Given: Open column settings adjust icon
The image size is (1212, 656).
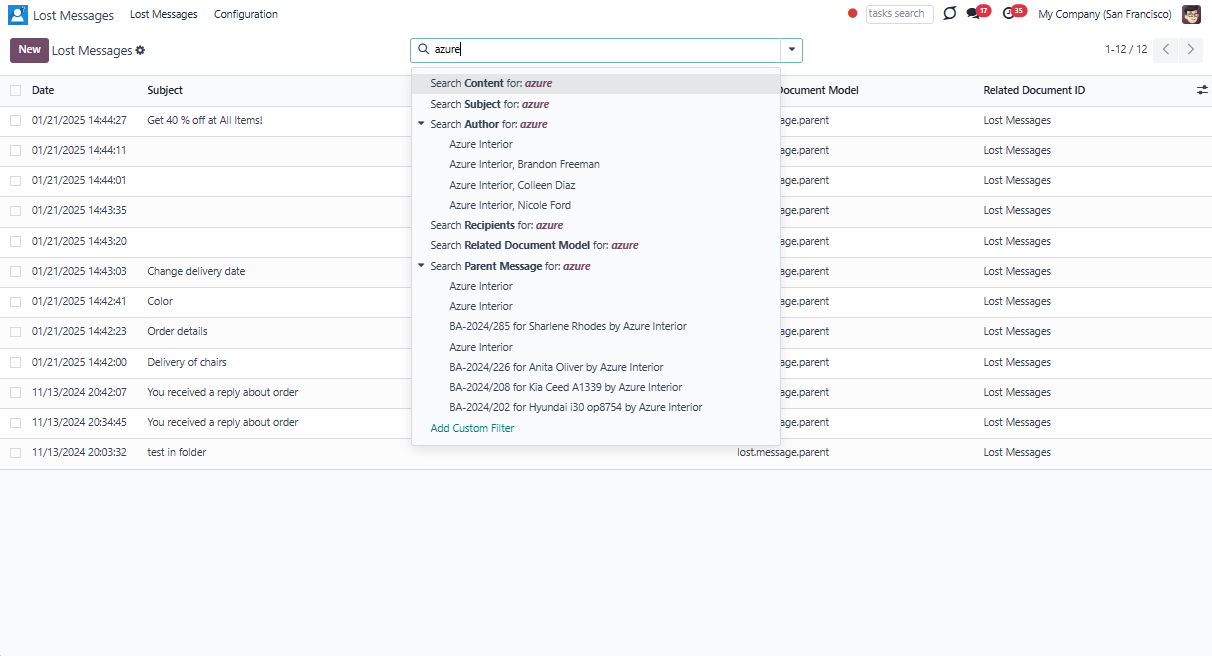Looking at the screenshot, I should tap(1202, 90).
